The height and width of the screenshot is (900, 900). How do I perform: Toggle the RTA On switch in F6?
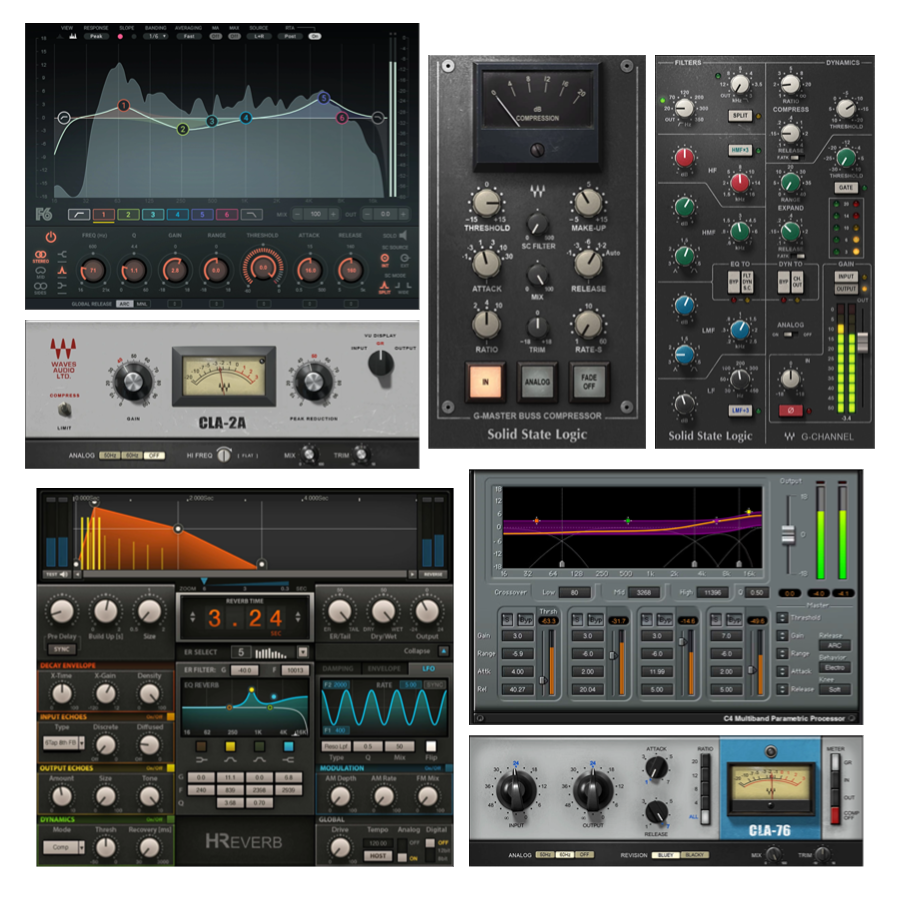click(315, 36)
